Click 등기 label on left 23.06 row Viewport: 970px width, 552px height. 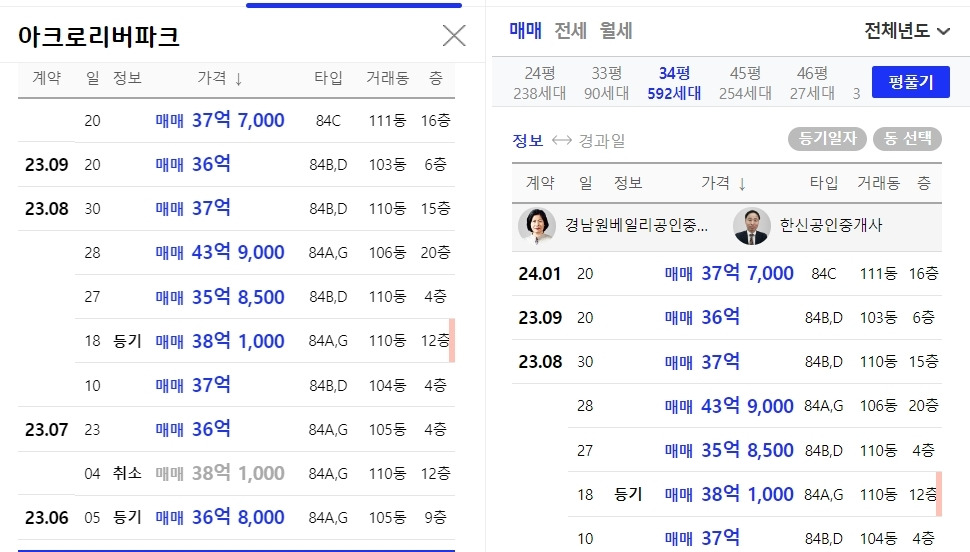point(127,517)
